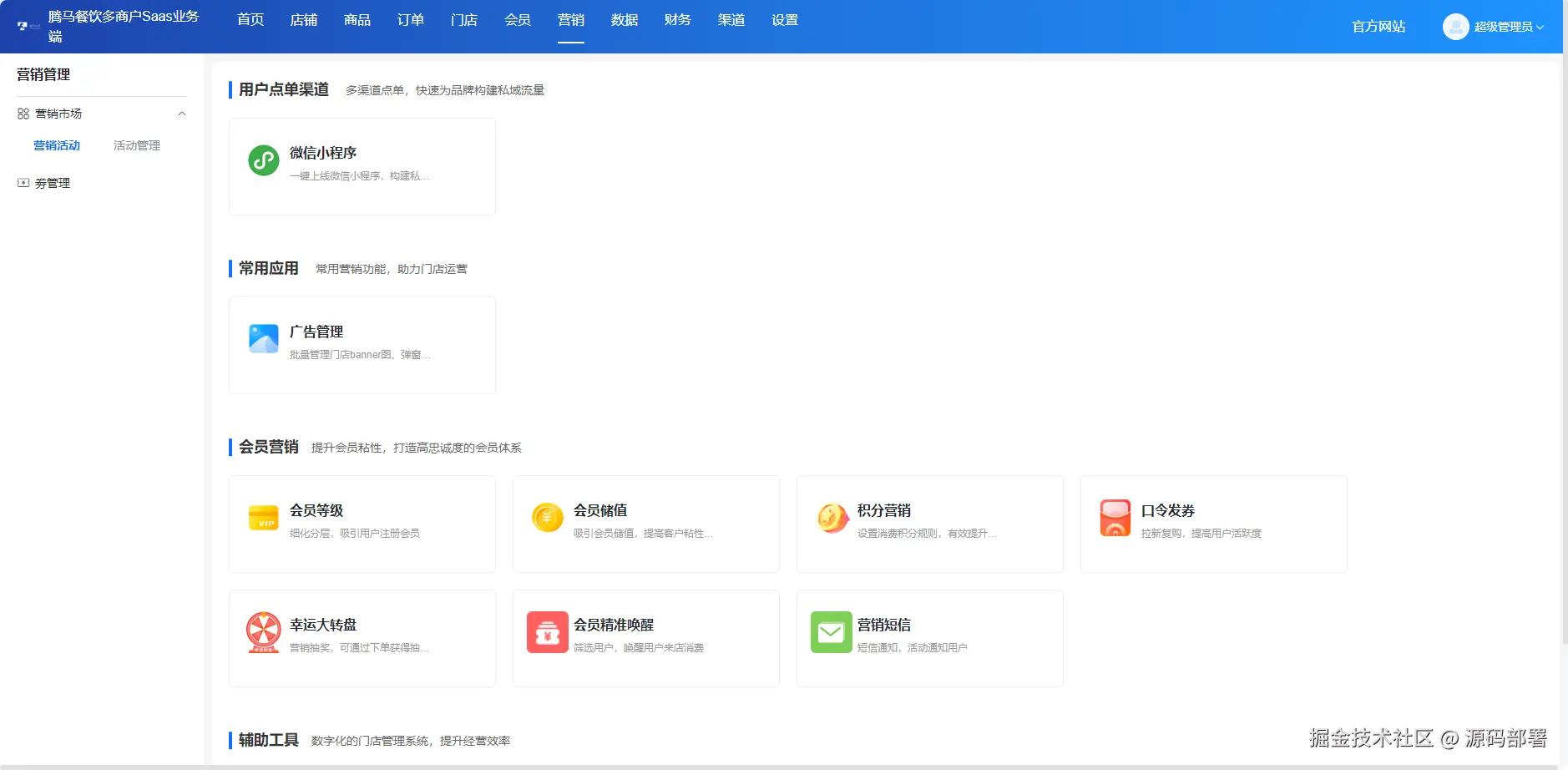Open the 广告管理 card title
Viewport: 1568px width, 770px height.
point(316,332)
